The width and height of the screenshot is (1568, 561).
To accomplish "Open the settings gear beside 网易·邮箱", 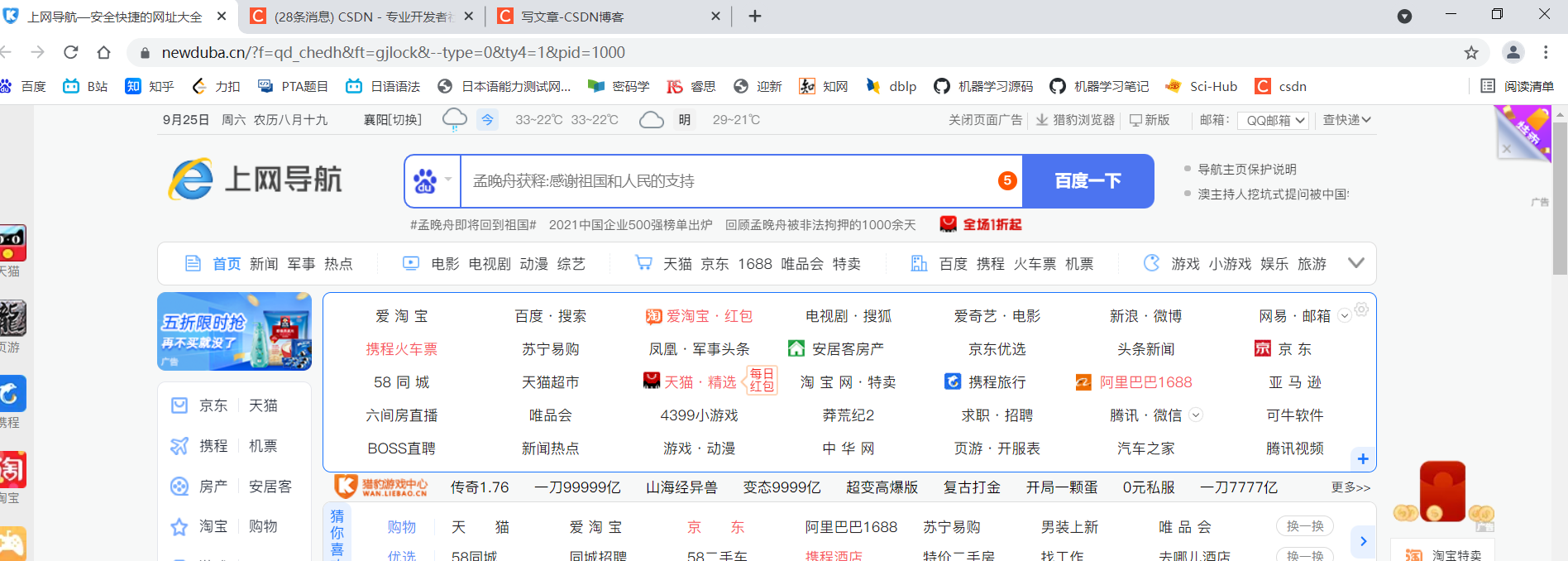I will [x=1361, y=309].
